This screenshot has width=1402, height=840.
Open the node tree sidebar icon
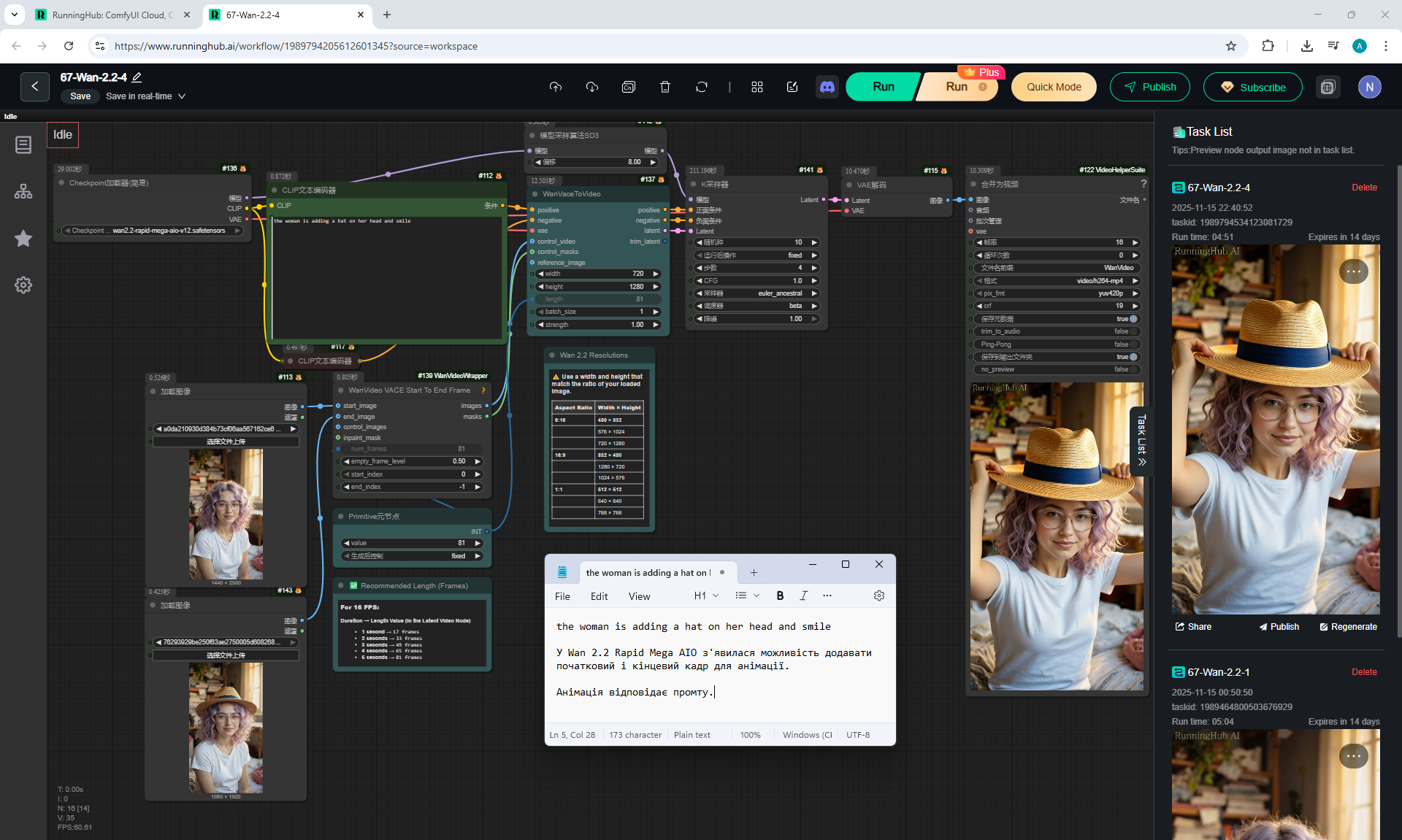click(23, 191)
